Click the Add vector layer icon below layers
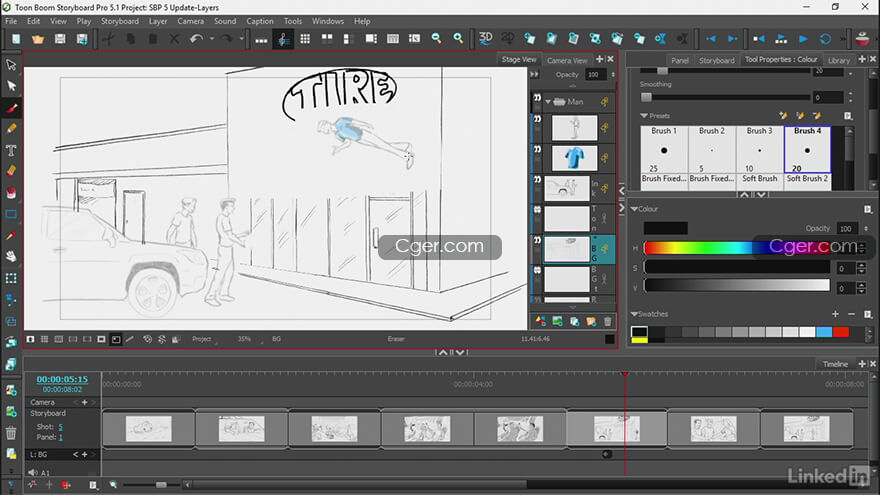Image resolution: width=880 pixels, height=495 pixels. [540, 322]
